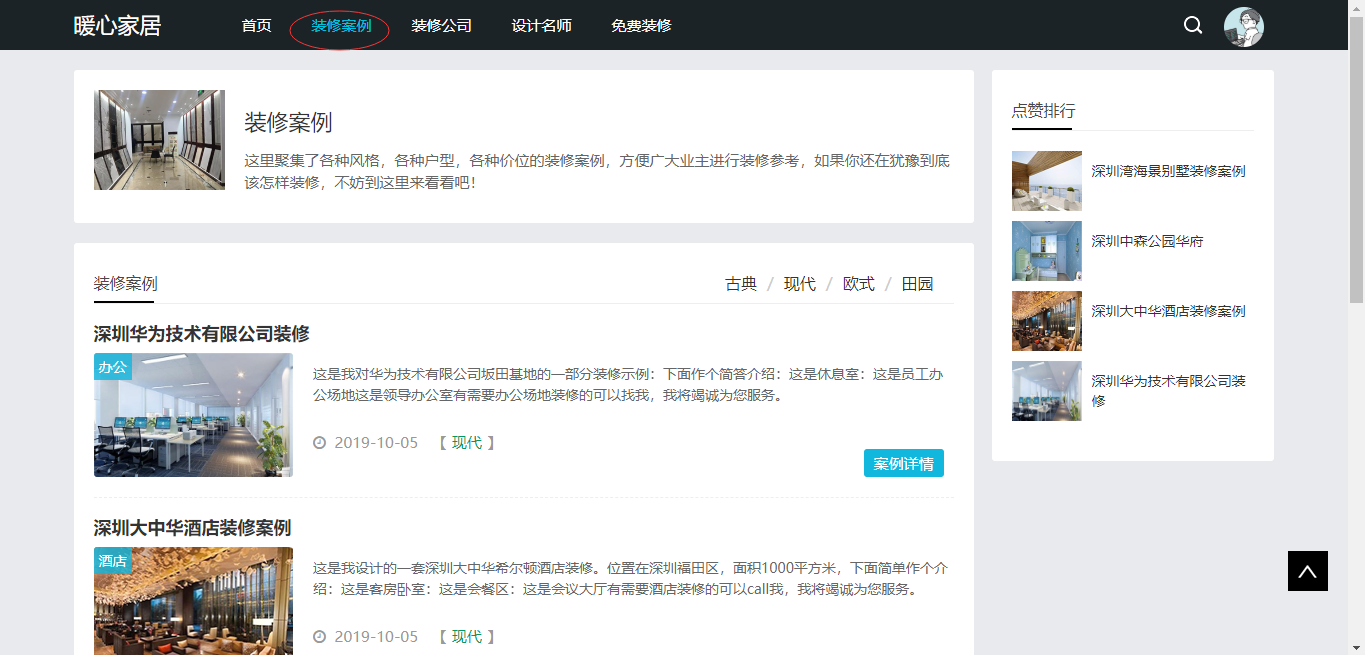Click the clock icon beside hotel case date
The image size is (1365, 655).
(320, 636)
